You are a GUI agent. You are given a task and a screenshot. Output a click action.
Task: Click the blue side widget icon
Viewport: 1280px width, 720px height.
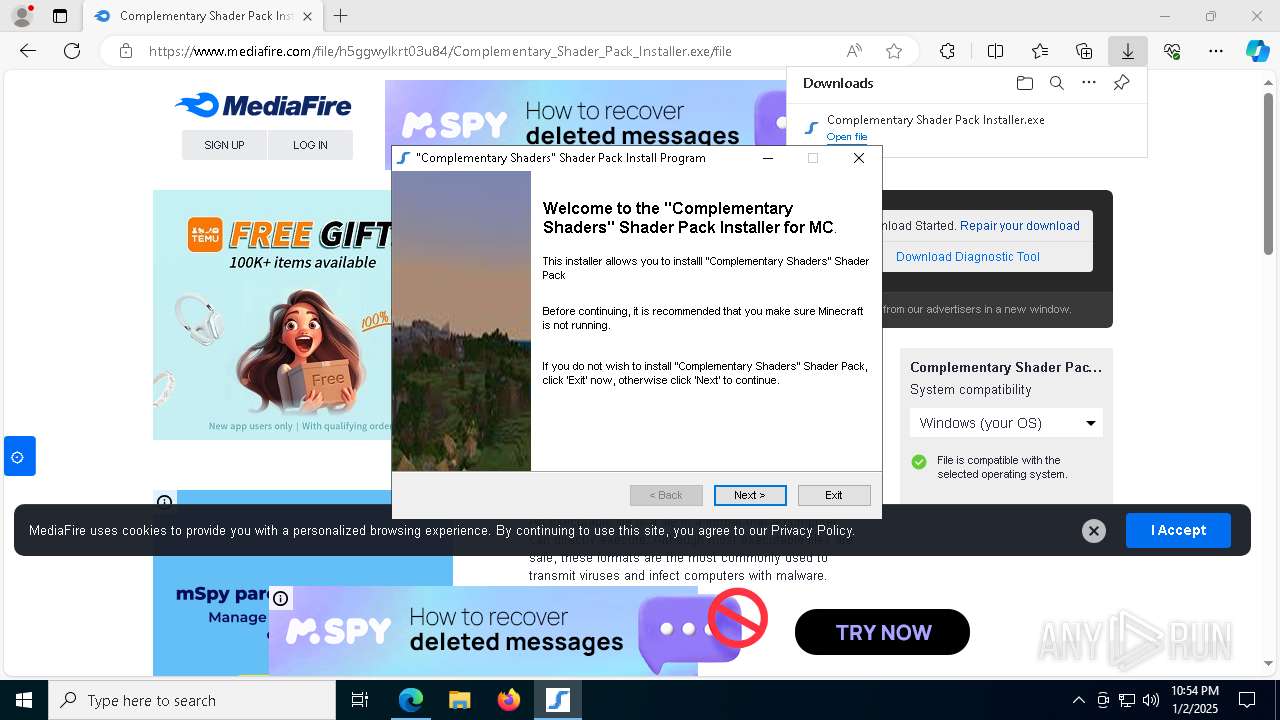(18, 457)
